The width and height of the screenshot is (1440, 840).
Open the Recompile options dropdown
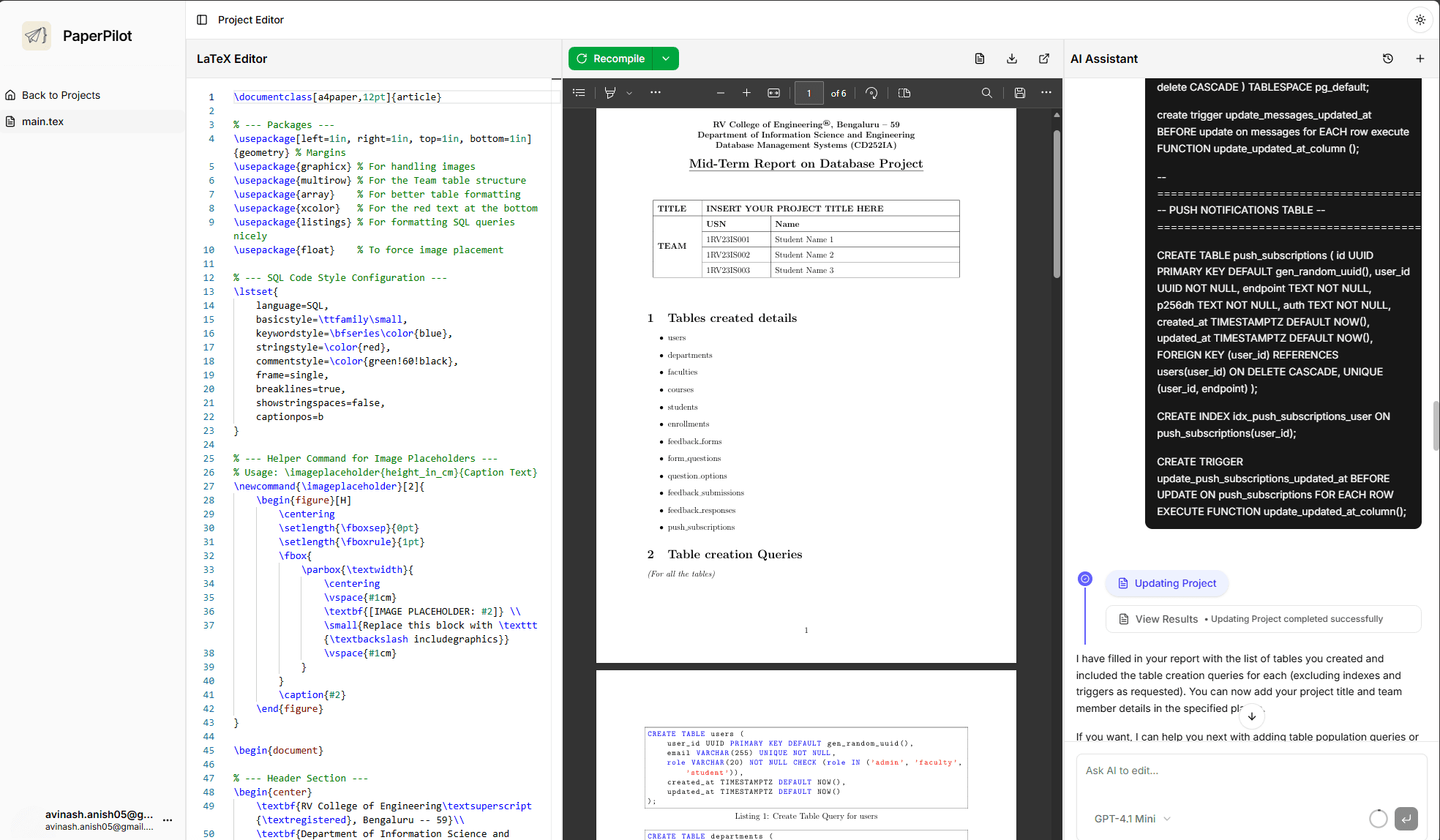pyautogui.click(x=666, y=59)
